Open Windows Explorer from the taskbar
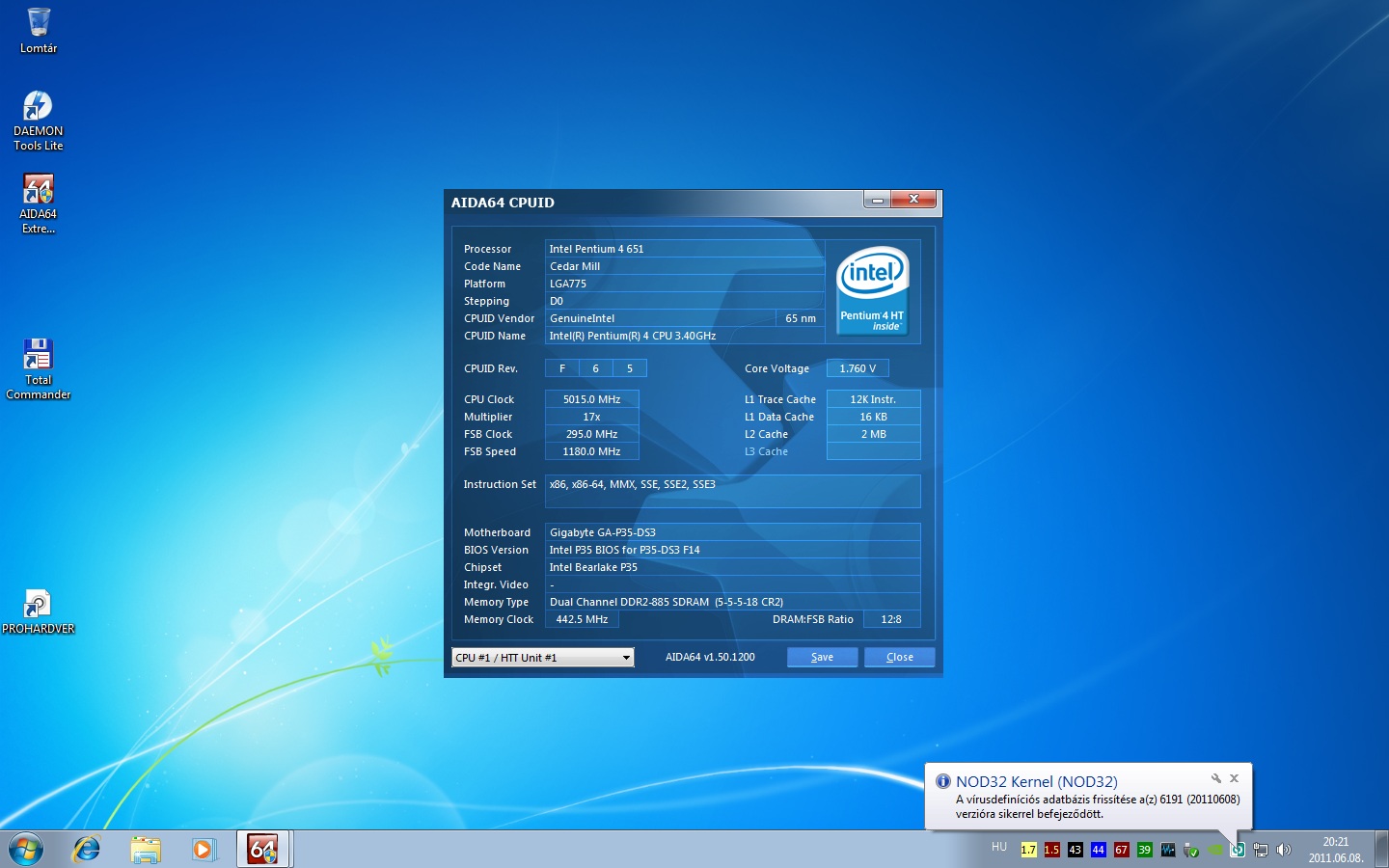The image size is (1389, 868). (146, 850)
